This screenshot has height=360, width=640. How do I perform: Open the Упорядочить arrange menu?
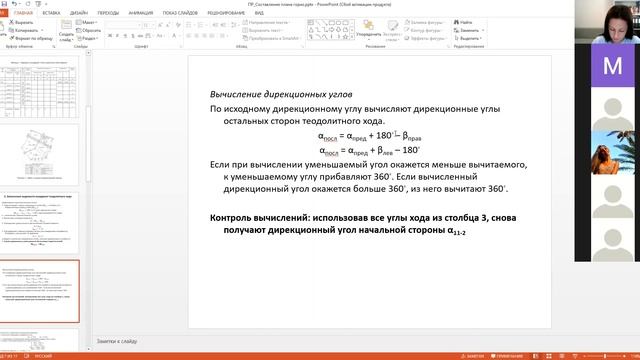click(369, 29)
